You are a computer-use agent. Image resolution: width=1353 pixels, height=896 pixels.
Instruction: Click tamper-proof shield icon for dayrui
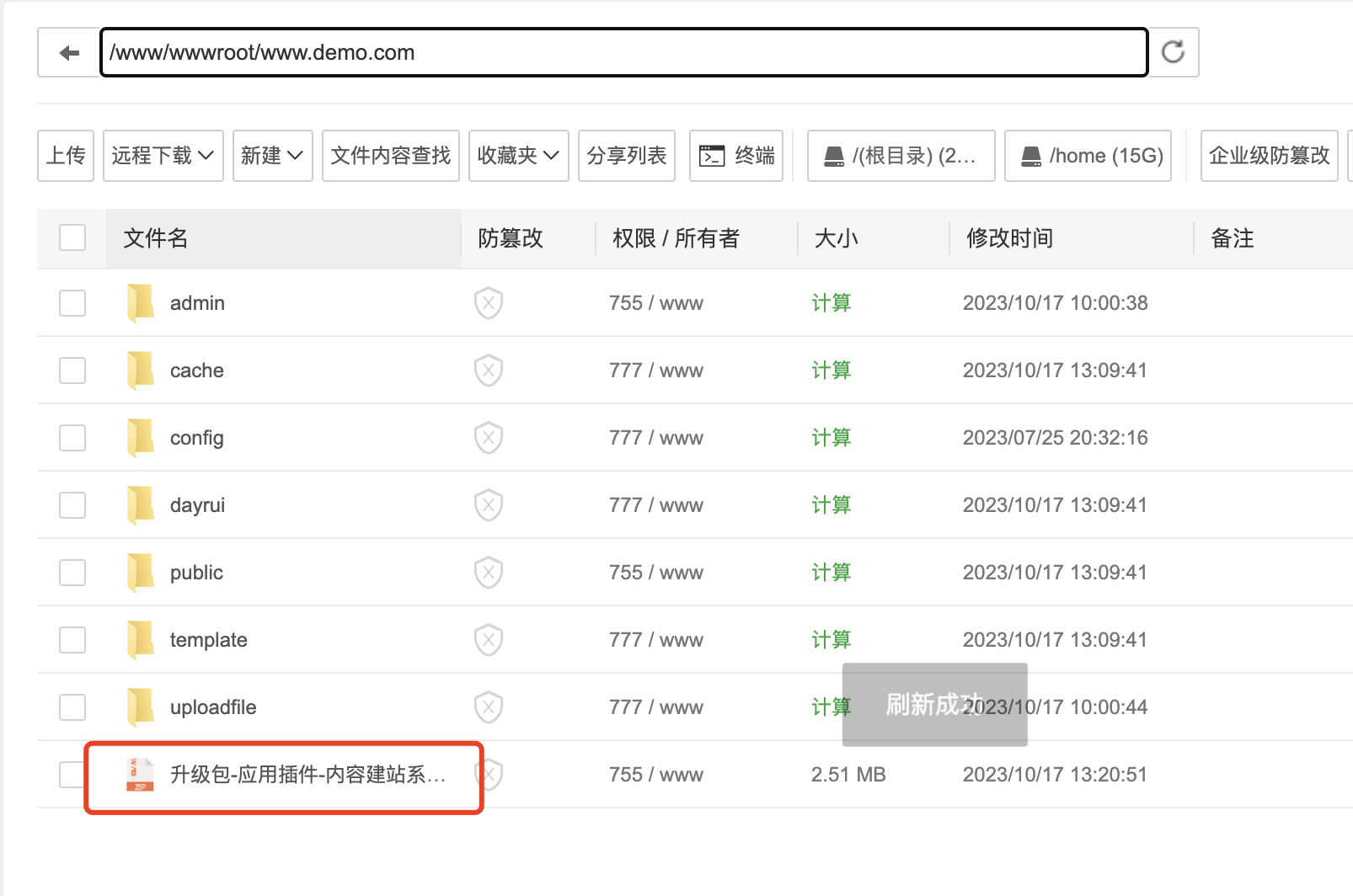point(489,505)
